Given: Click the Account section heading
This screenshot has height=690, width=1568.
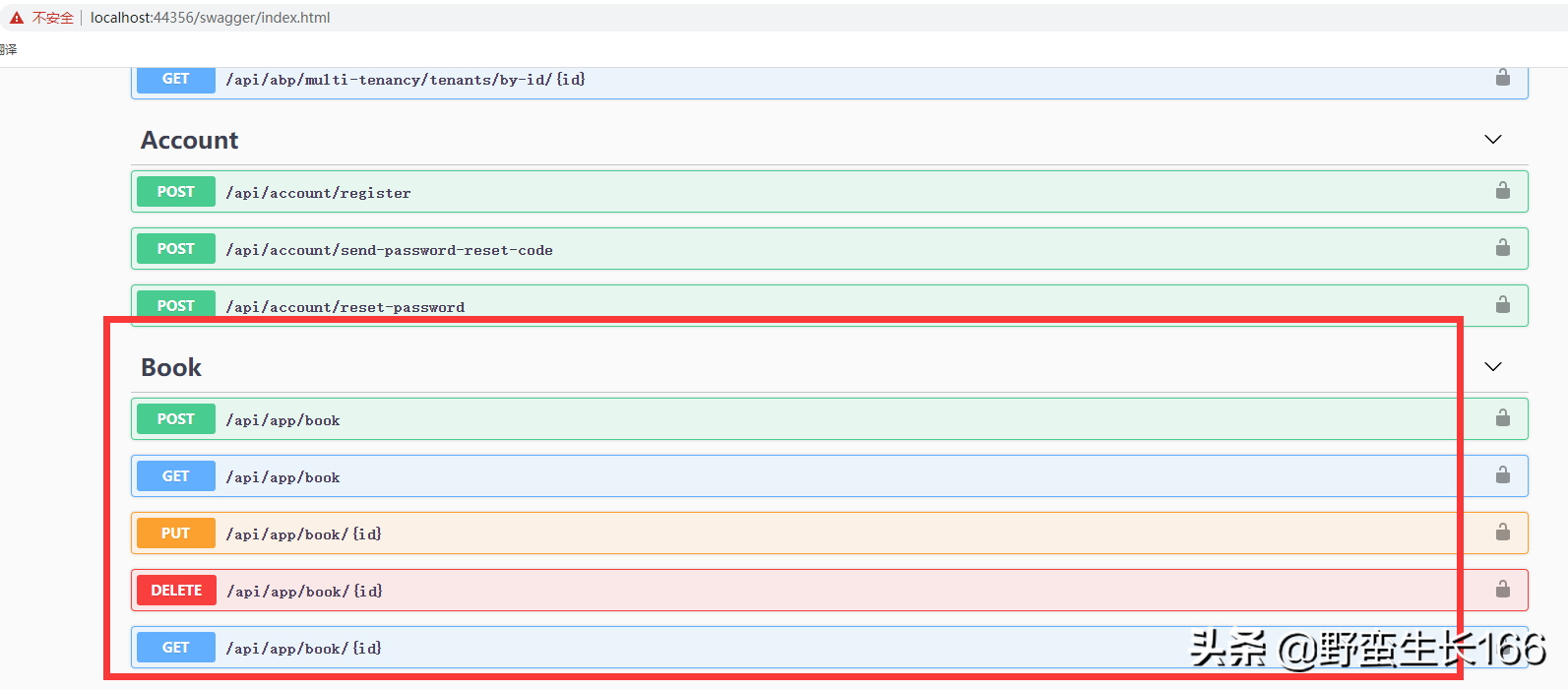Looking at the screenshot, I should (x=190, y=141).
